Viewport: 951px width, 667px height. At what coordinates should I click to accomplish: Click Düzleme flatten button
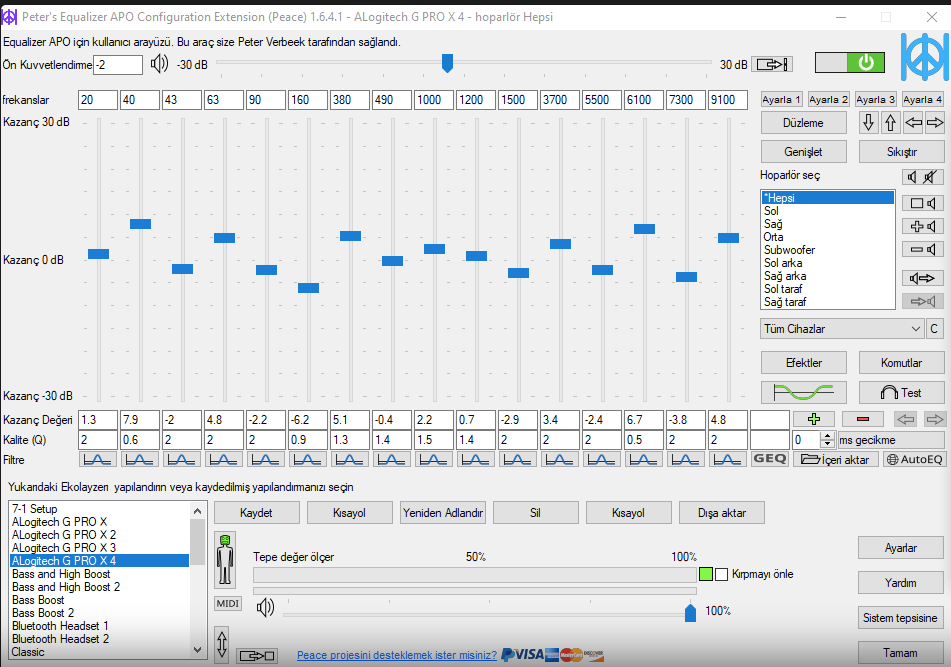click(x=804, y=122)
